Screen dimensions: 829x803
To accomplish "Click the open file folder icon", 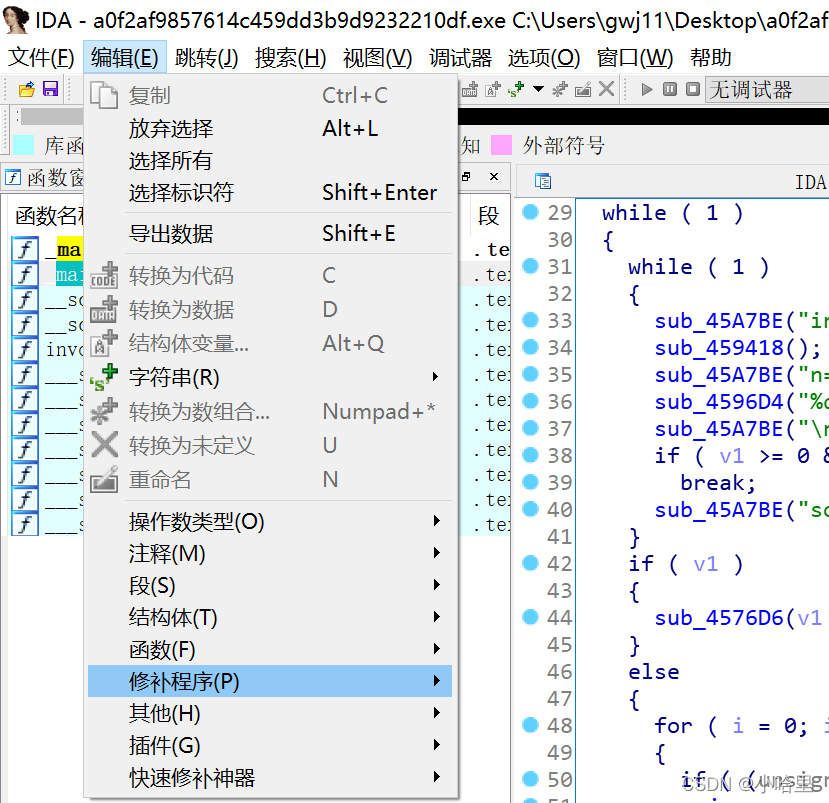I will click(27, 90).
